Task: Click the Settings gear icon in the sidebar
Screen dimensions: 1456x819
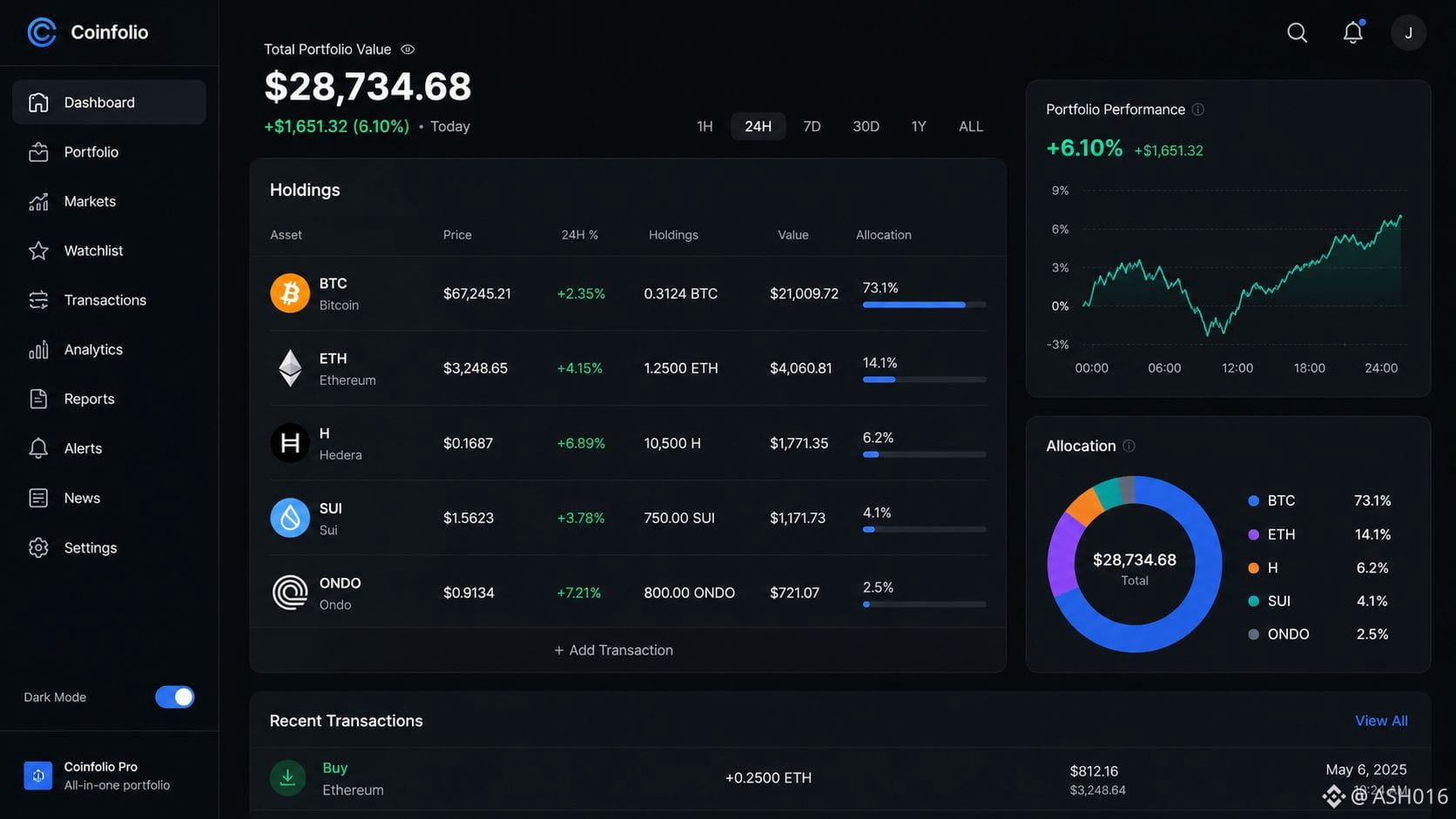Action: (38, 547)
